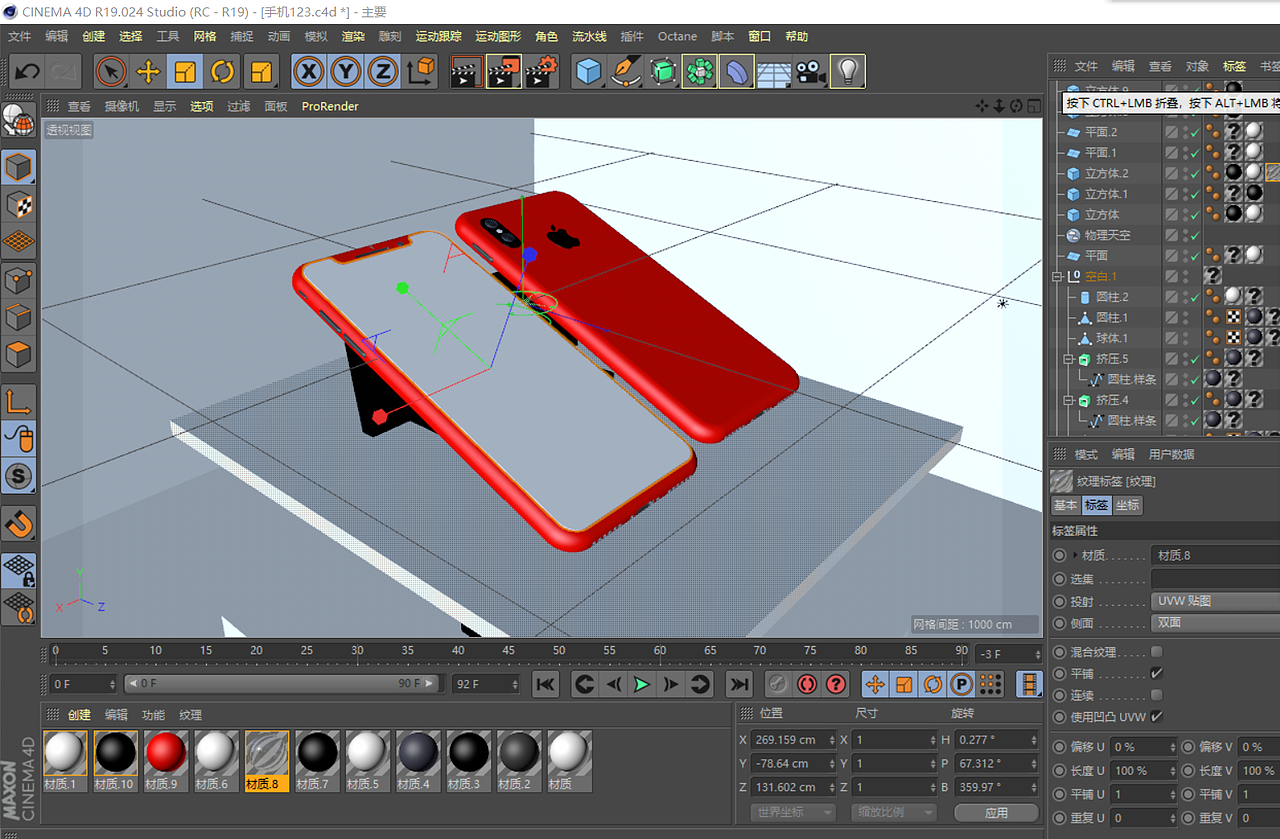Open the 世界坐标 dropdown in coordinates panel
This screenshot has height=839, width=1280.
(793, 812)
